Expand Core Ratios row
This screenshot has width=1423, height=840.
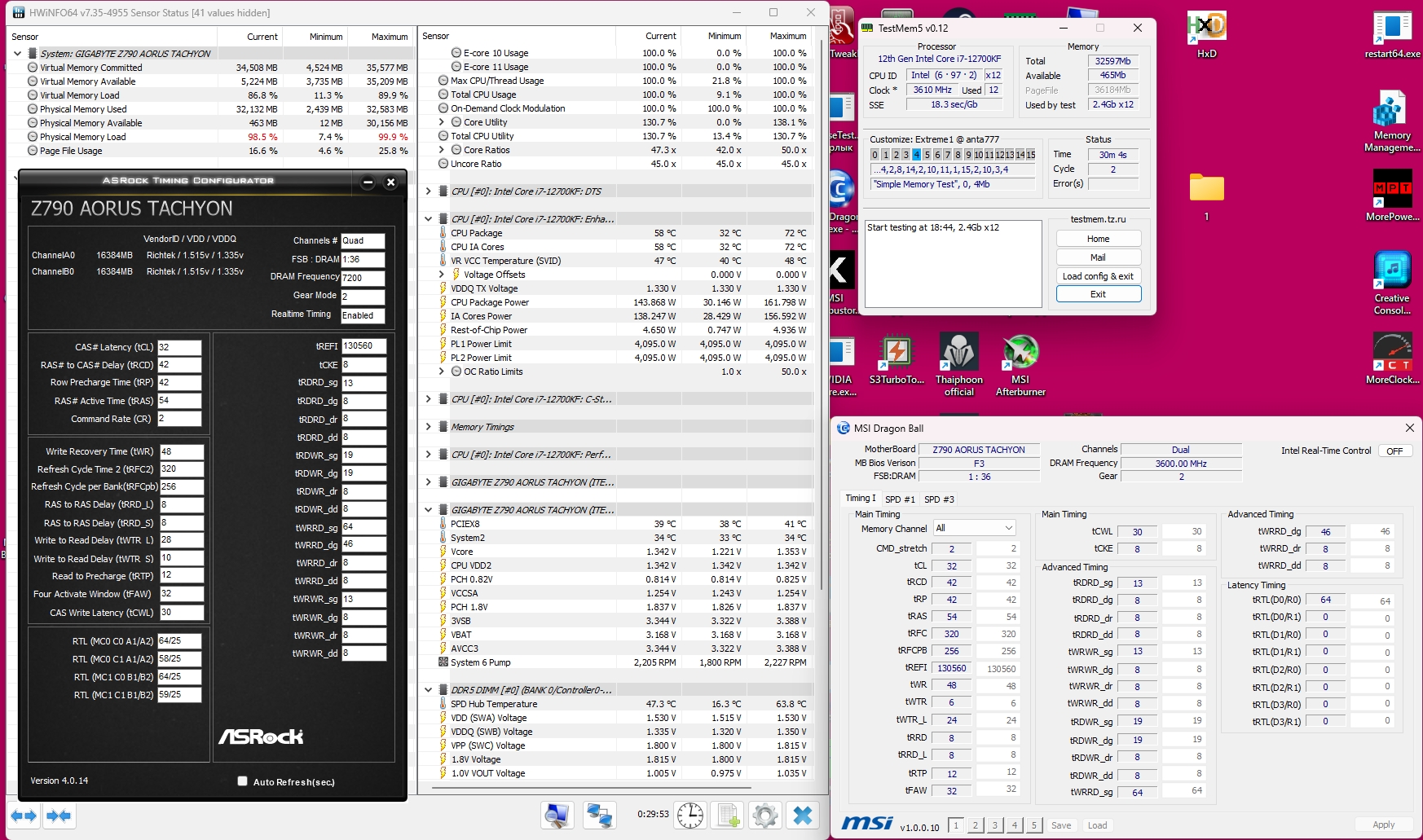(442, 150)
